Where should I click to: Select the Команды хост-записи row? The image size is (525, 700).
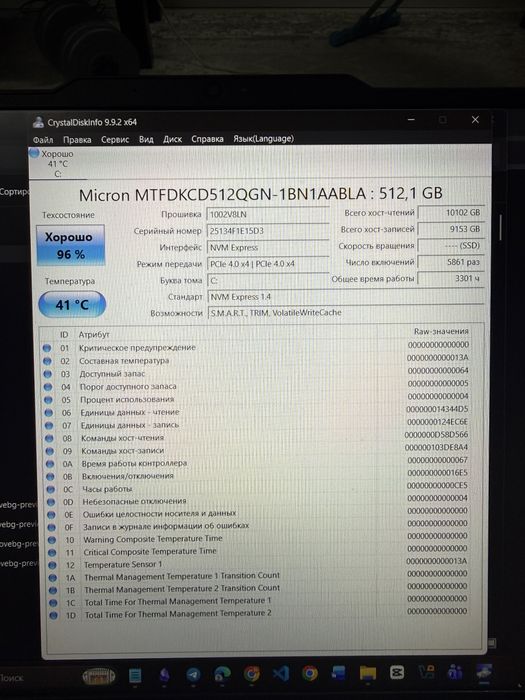(x=257, y=450)
